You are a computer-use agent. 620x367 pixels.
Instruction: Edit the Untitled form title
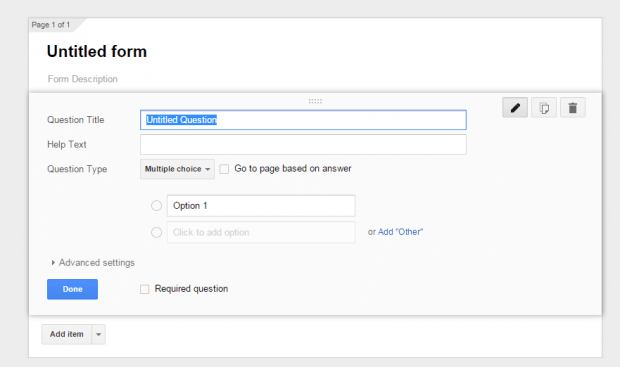[x=97, y=51]
